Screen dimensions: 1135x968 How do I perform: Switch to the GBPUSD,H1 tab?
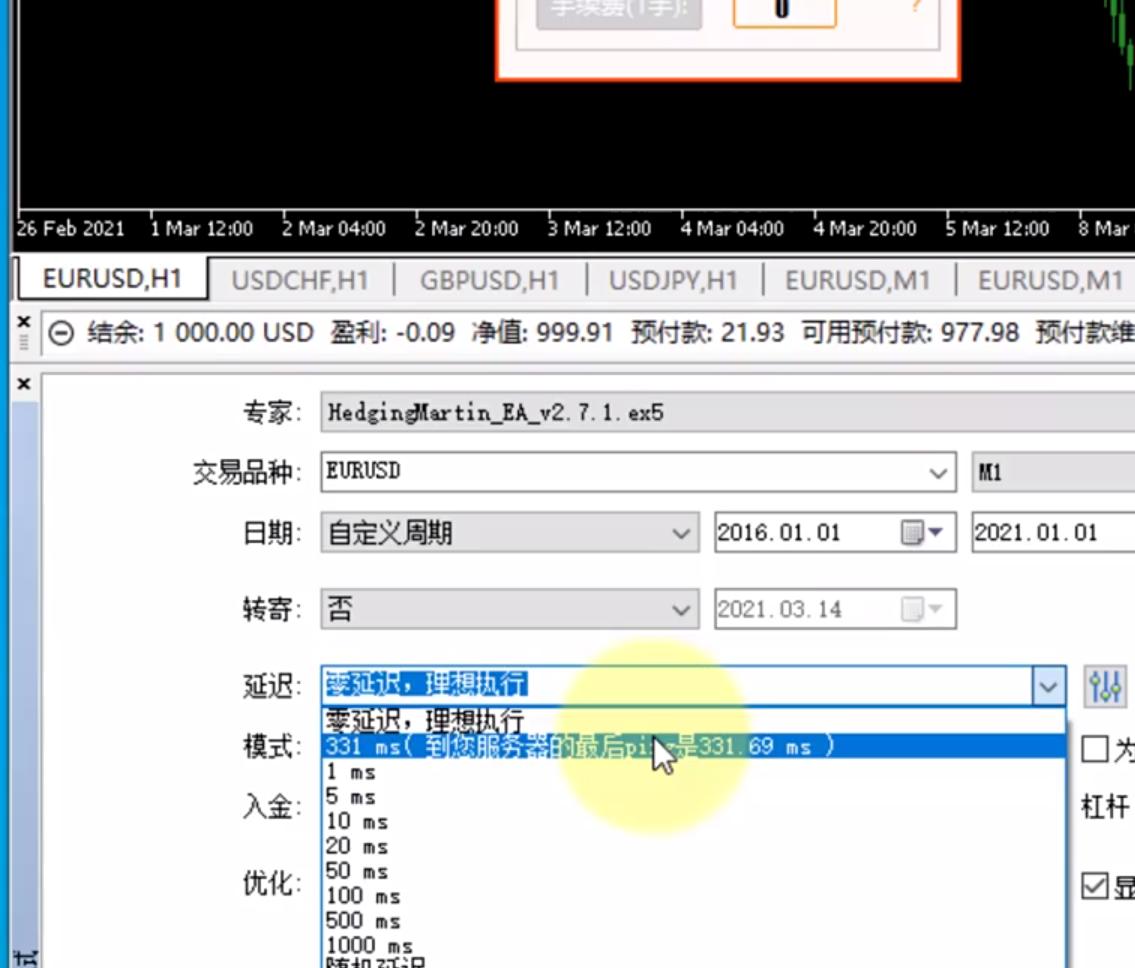[489, 281]
